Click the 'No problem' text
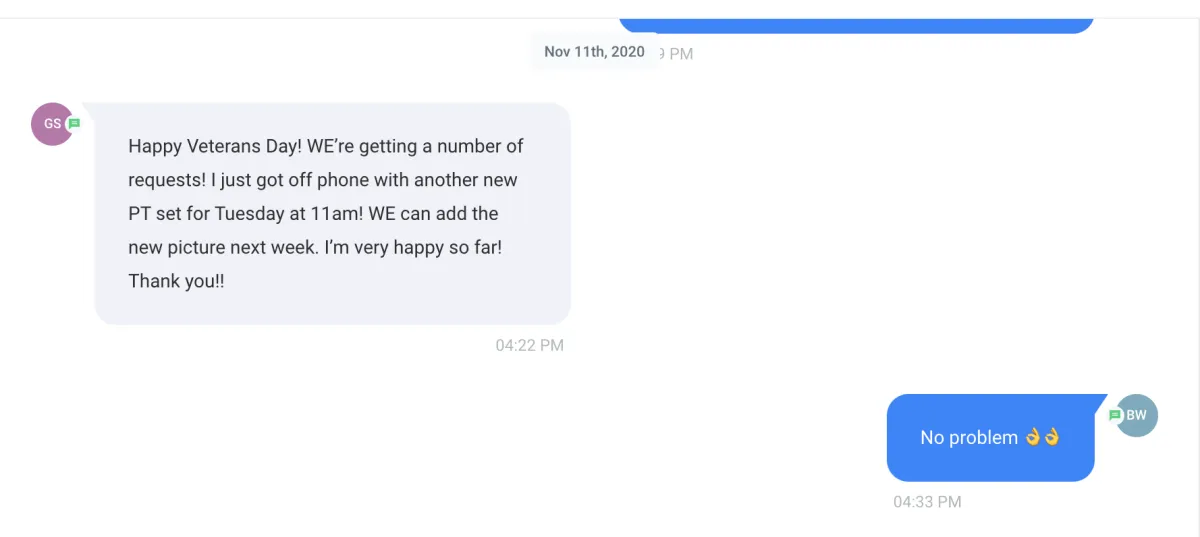This screenshot has height=537, width=1200. (969, 438)
